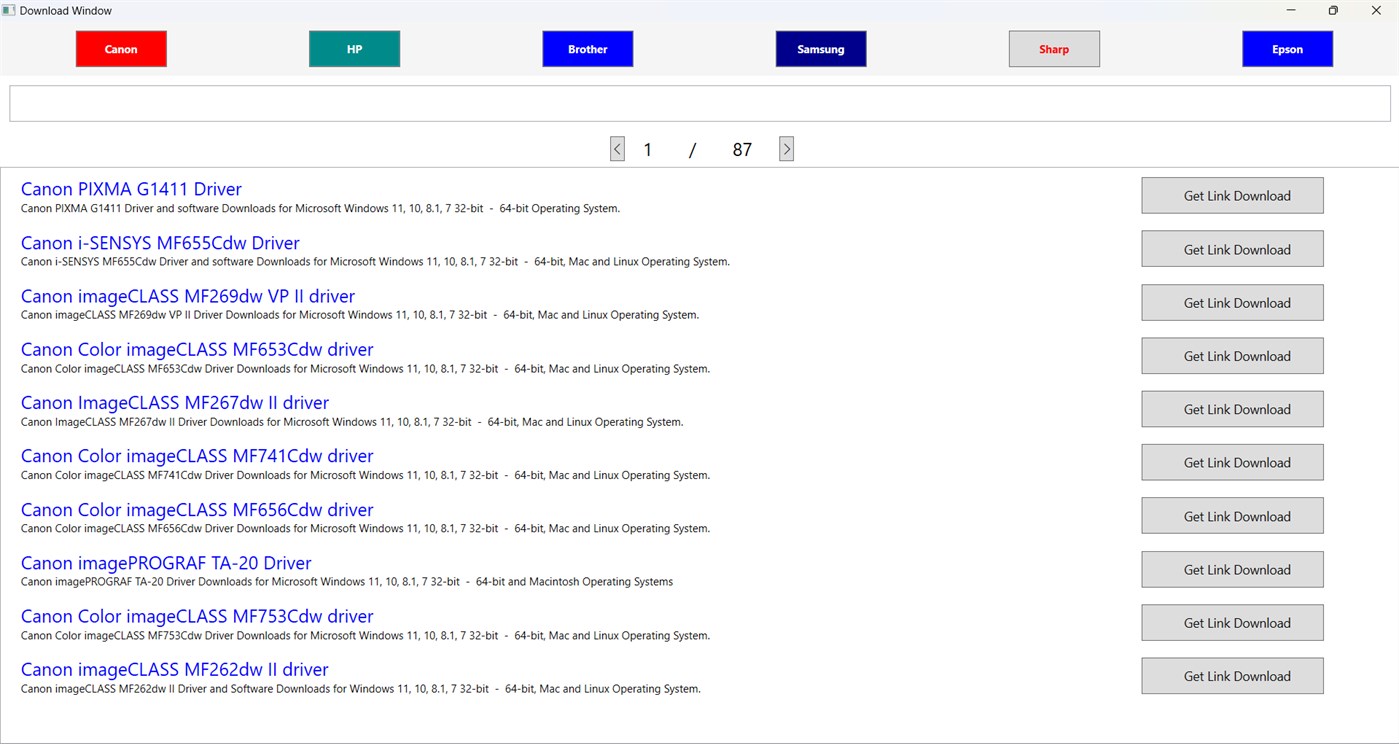Pick the Sharp brand button
Viewport: 1399px width, 744px height.
tap(1054, 49)
